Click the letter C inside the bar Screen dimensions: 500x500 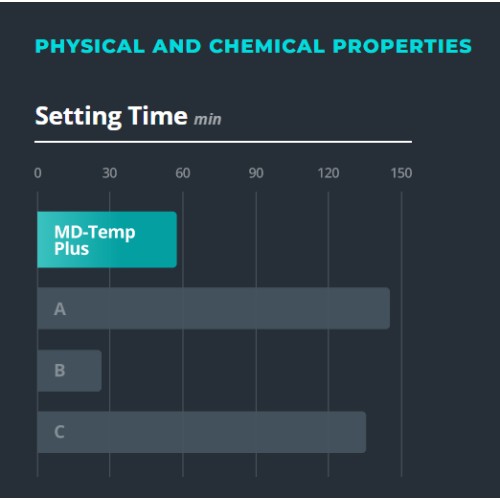pos(59,432)
